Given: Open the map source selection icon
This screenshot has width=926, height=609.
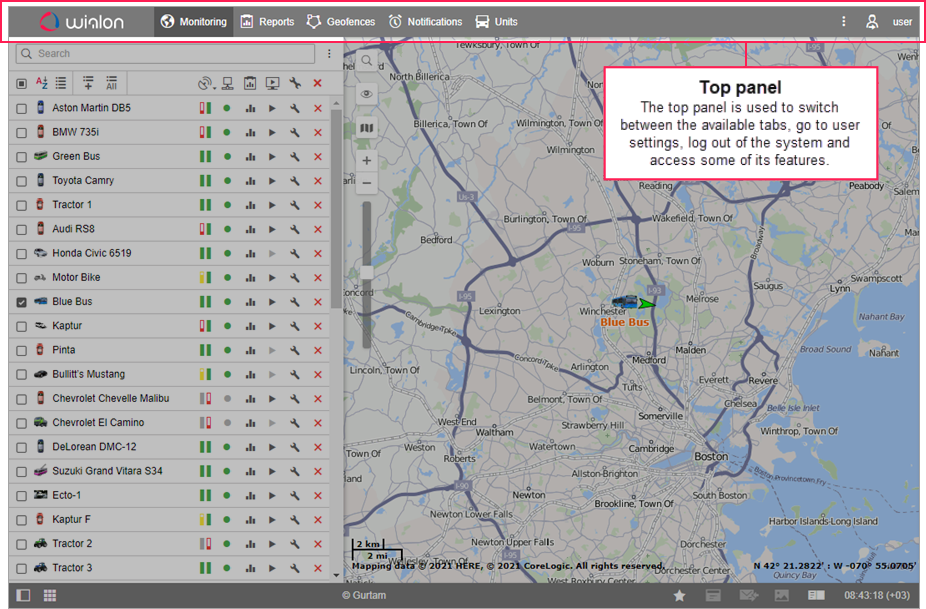Looking at the screenshot, I should [367, 128].
